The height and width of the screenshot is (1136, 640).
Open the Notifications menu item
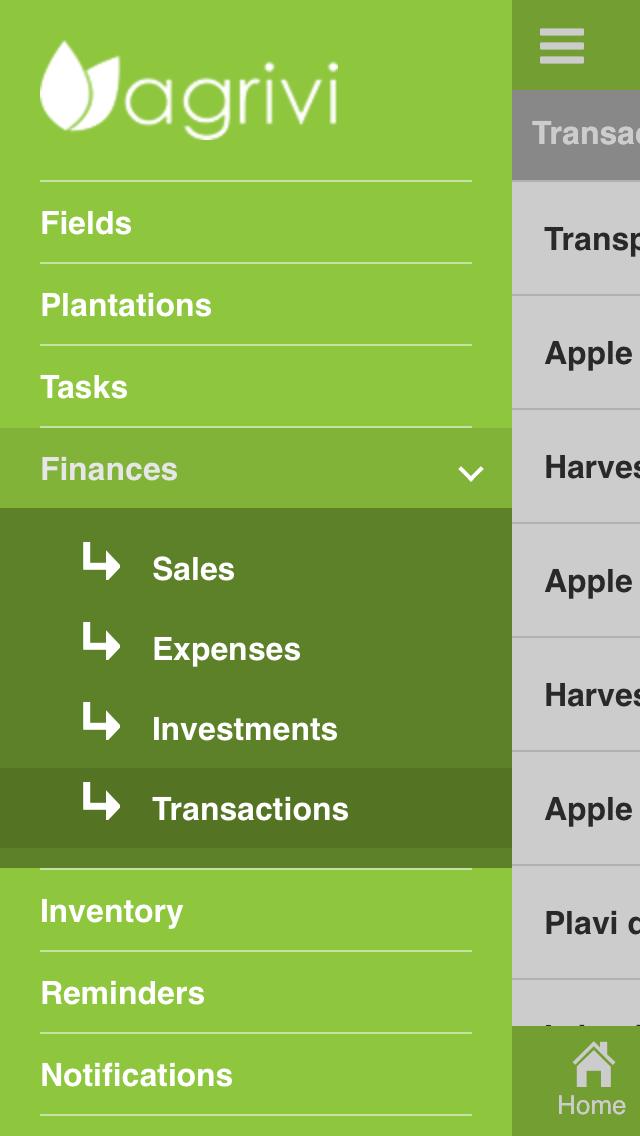click(136, 1075)
